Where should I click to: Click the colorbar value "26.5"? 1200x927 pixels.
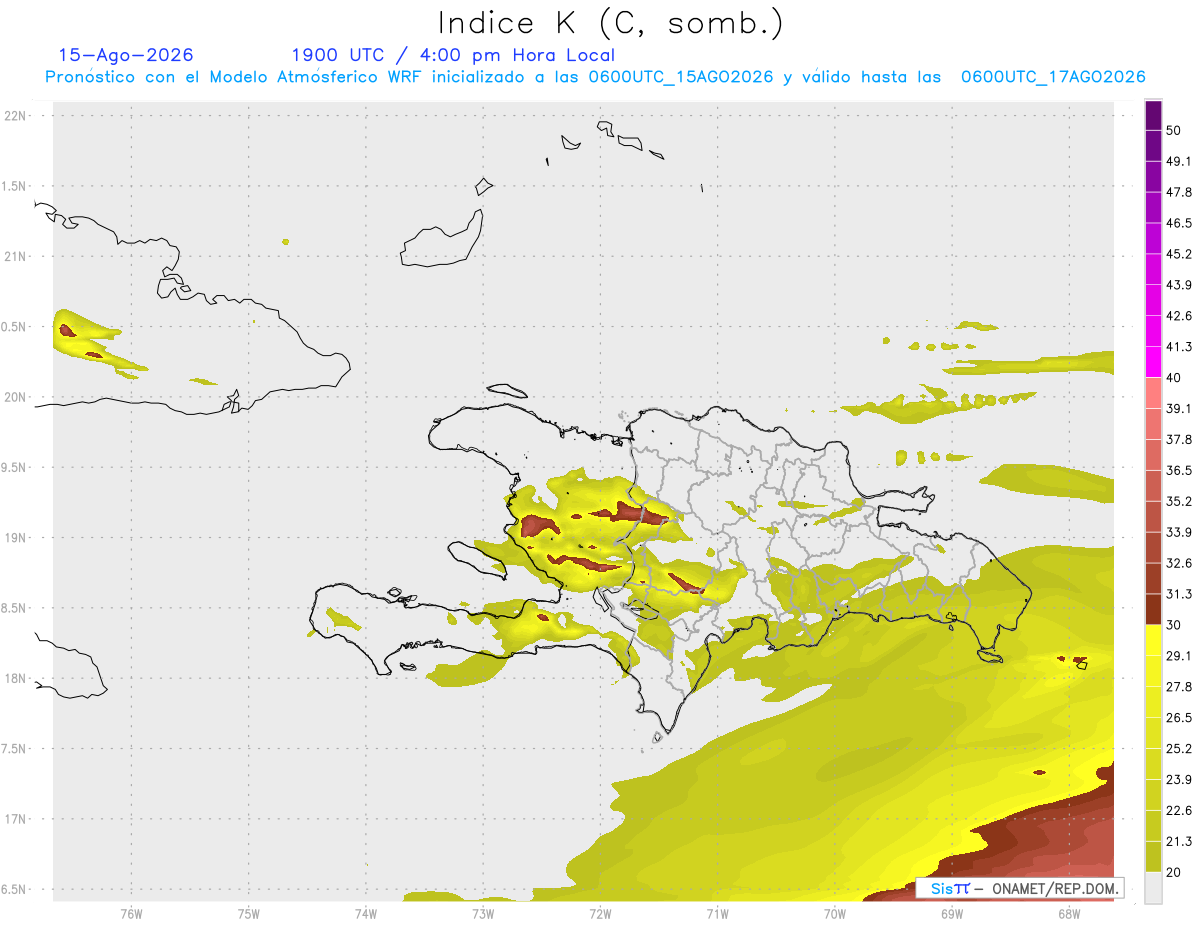[x=1179, y=718]
